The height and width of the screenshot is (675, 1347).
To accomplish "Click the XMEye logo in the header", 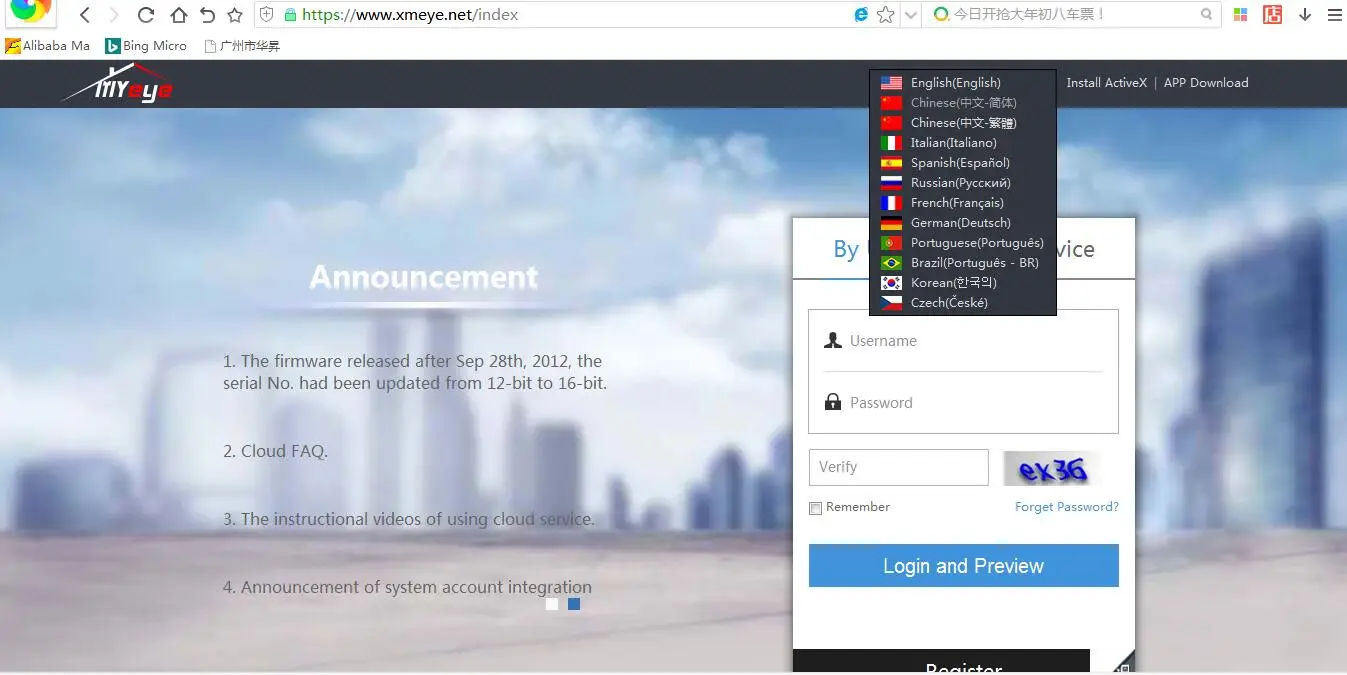I will pos(120,84).
